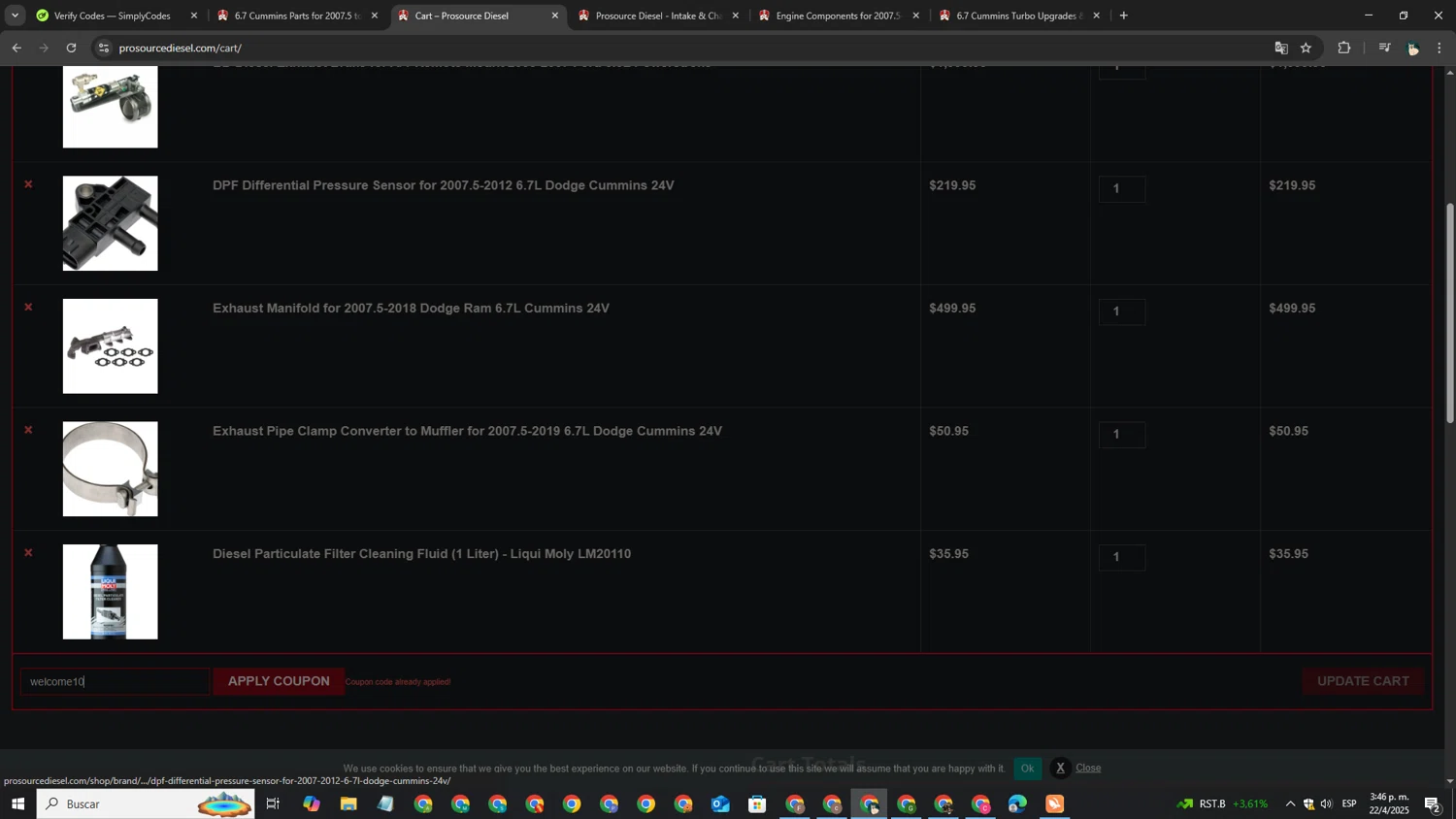Open the Diesel Particulate Filter Cleaning Fluid link
1456x819 pixels.
pyautogui.click(x=421, y=554)
